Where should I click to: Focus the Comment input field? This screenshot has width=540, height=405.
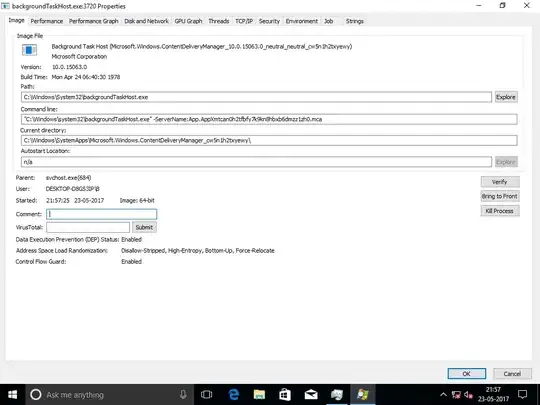pyautogui.click(x=102, y=214)
